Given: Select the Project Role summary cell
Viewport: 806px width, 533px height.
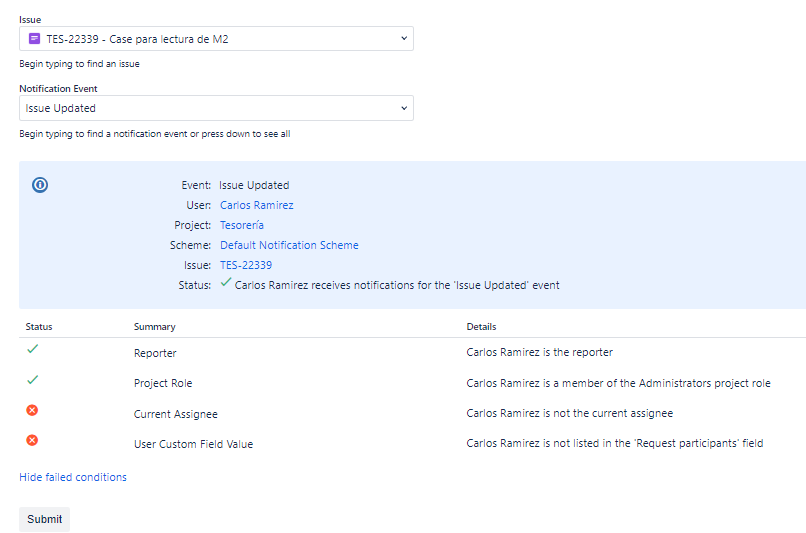Looking at the screenshot, I should click(163, 383).
